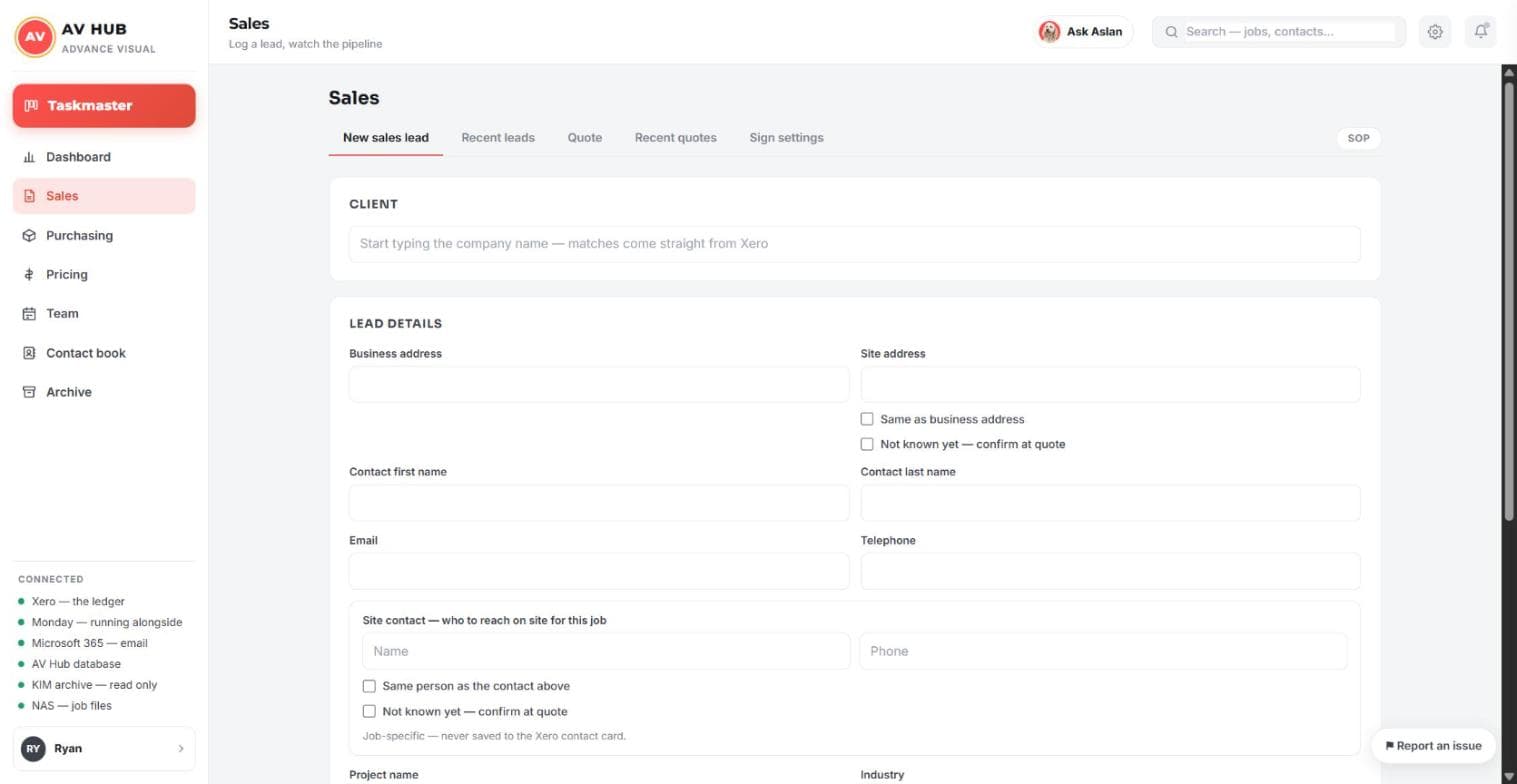1517x784 pixels.
Task: Check Same as business address
Action: pos(867,419)
